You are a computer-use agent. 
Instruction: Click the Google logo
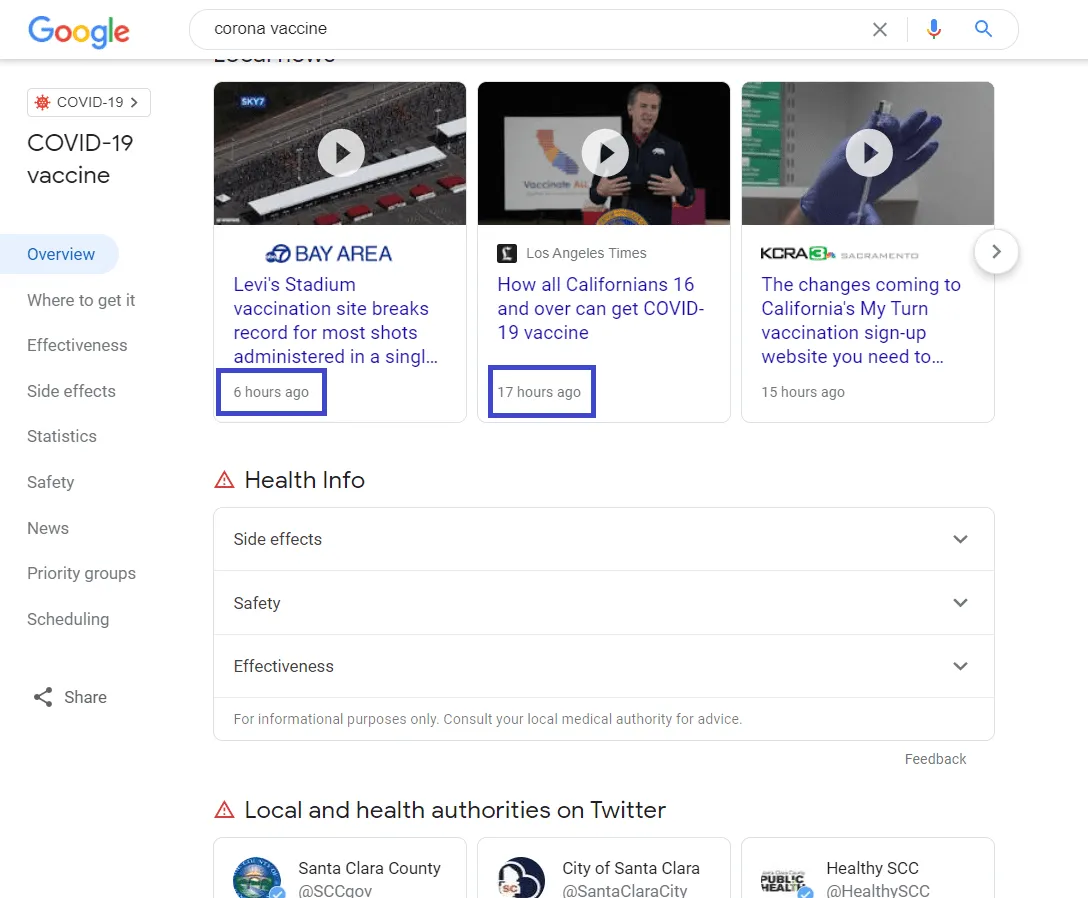79,31
